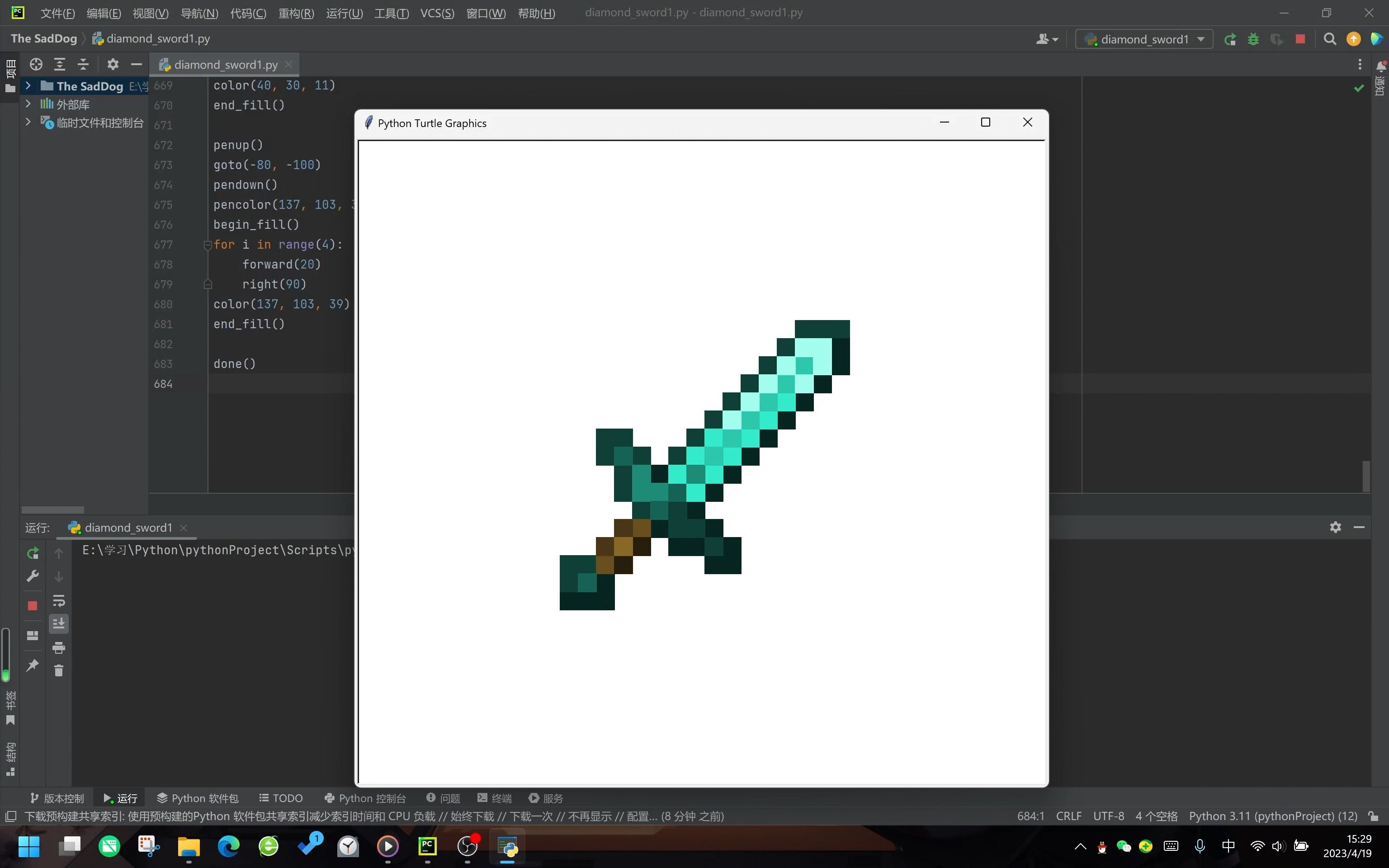Open the user account icon in toolbar

click(x=1047, y=39)
